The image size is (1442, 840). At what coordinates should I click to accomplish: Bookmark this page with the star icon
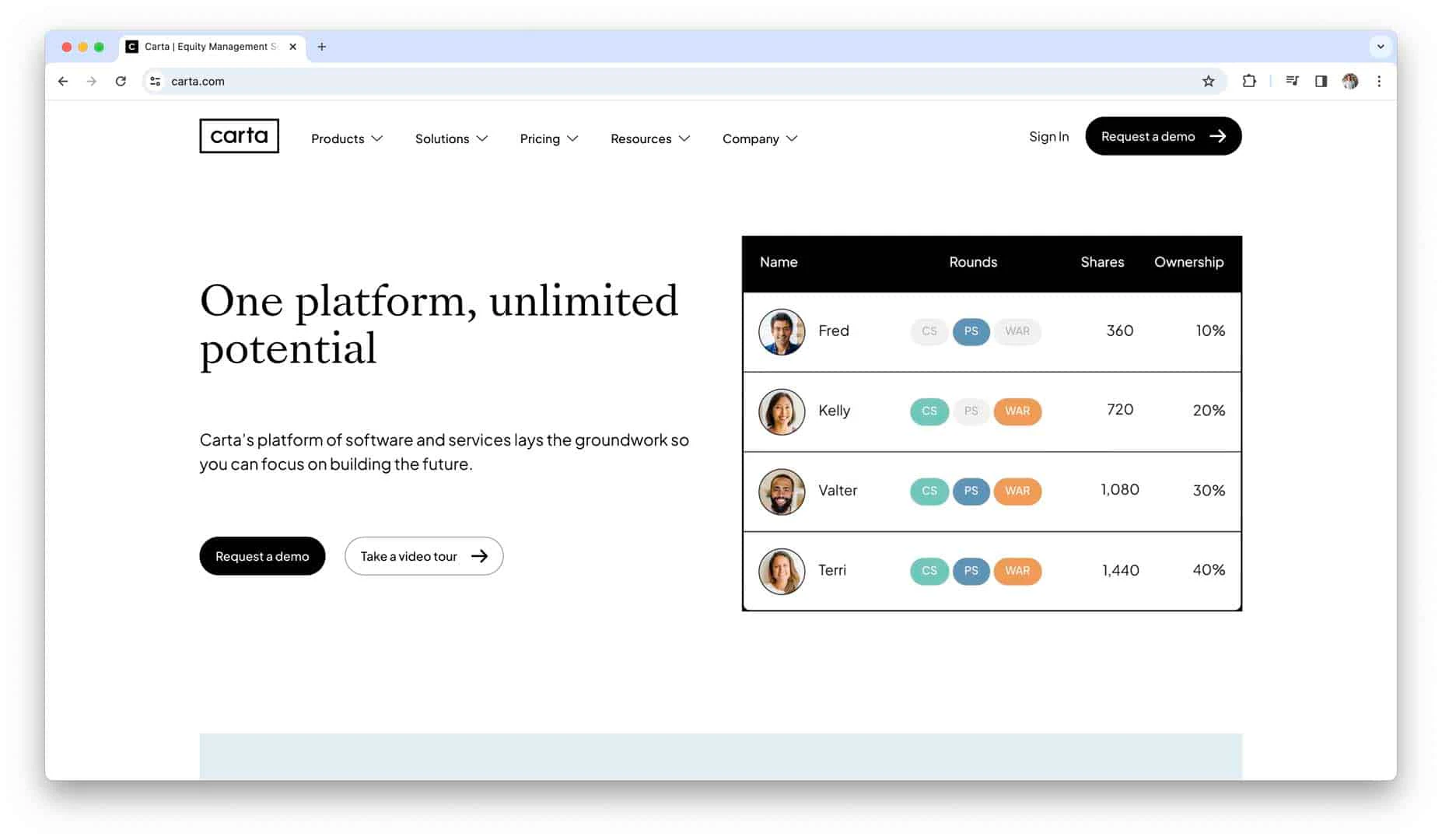point(1208,81)
